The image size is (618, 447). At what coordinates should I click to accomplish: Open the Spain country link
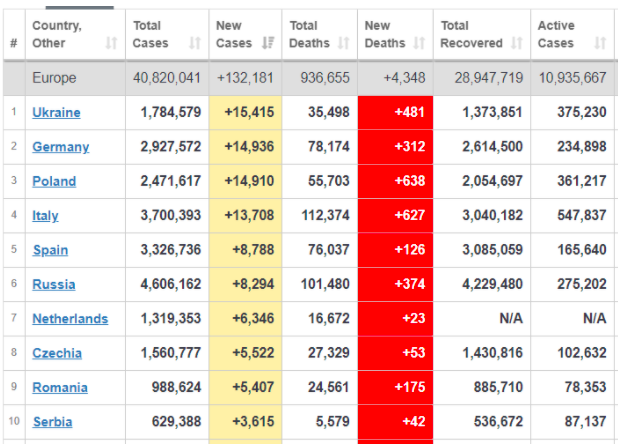click(50, 250)
